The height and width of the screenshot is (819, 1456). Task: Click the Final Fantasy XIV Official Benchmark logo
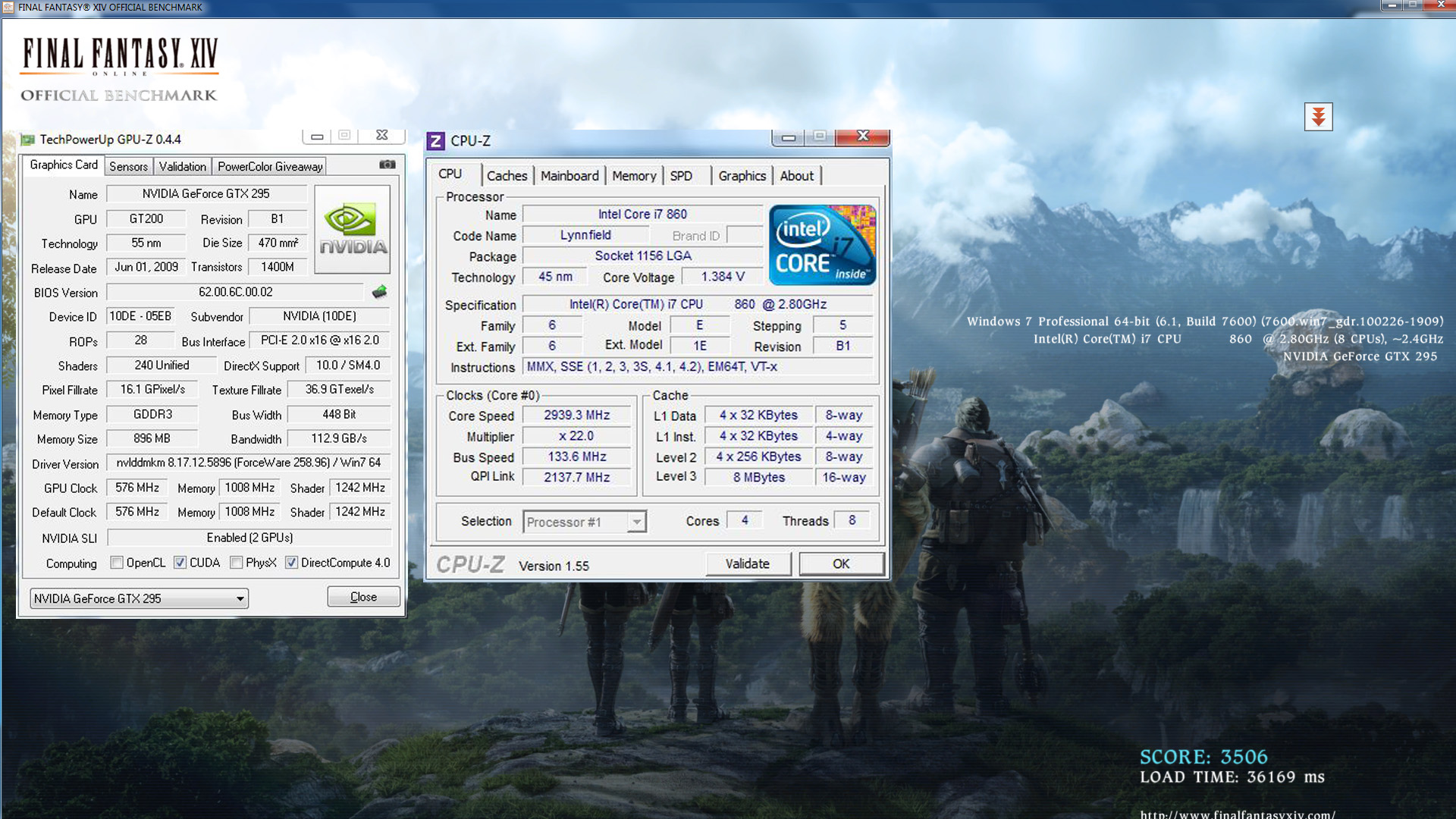(120, 69)
